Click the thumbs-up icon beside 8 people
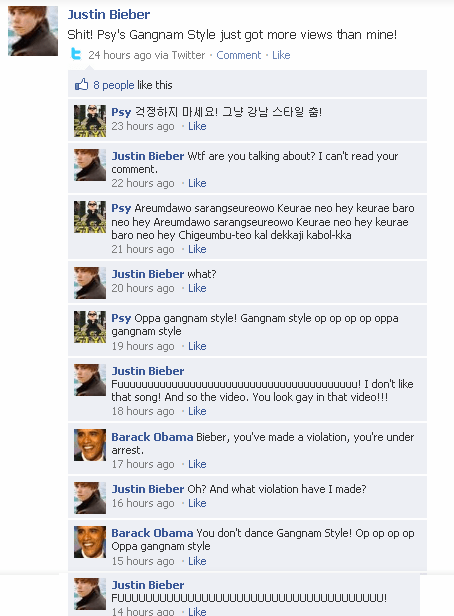Viewport: 454px width, 616px height. pyautogui.click(x=81, y=84)
